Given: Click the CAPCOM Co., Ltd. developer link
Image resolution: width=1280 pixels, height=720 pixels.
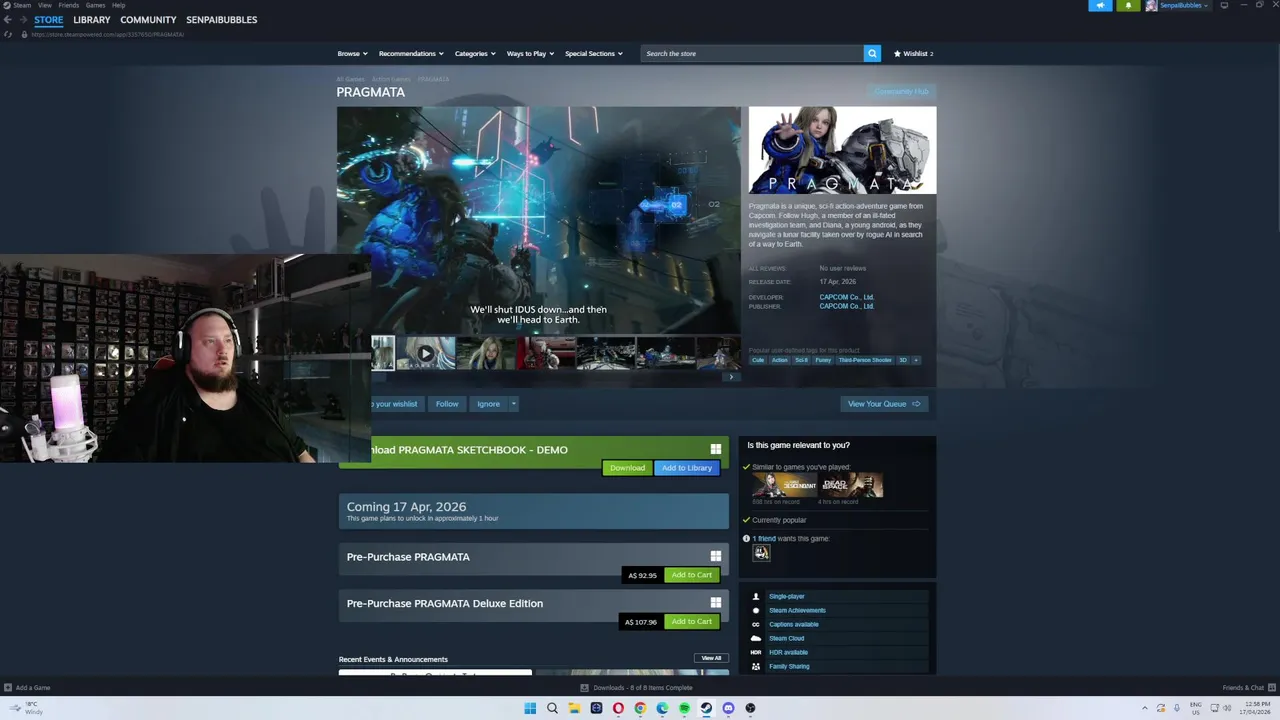Looking at the screenshot, I should (847, 297).
